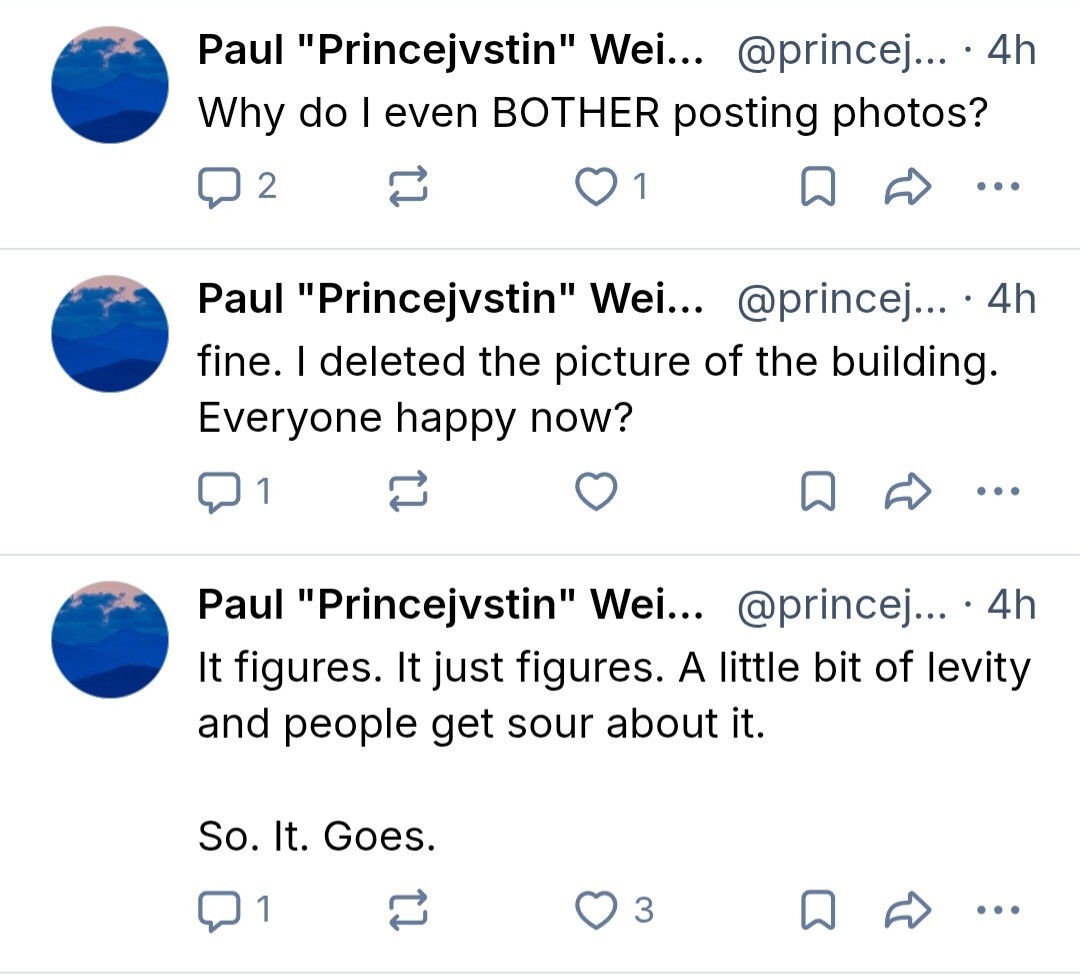Open profile avatar on "deleted the picture" post
Viewport: 1080px width, 976px height.
click(111, 333)
